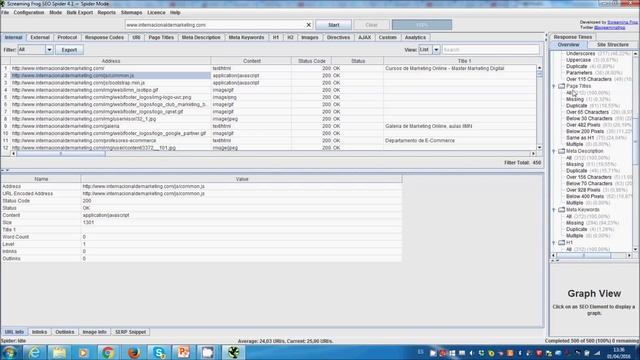Switch to the Images tab
The image size is (640, 360).
[x=310, y=37]
